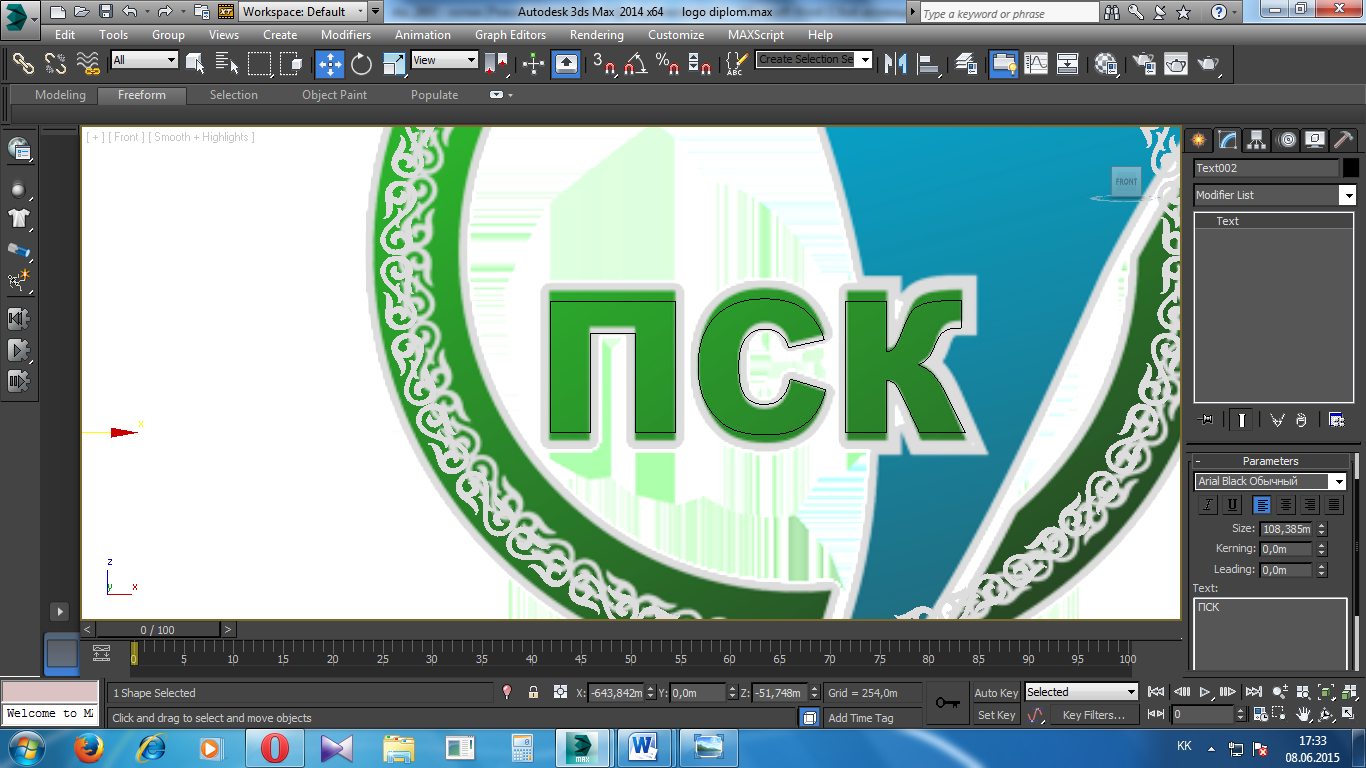Click the Set Key button
The image size is (1366, 768).
tap(996, 715)
